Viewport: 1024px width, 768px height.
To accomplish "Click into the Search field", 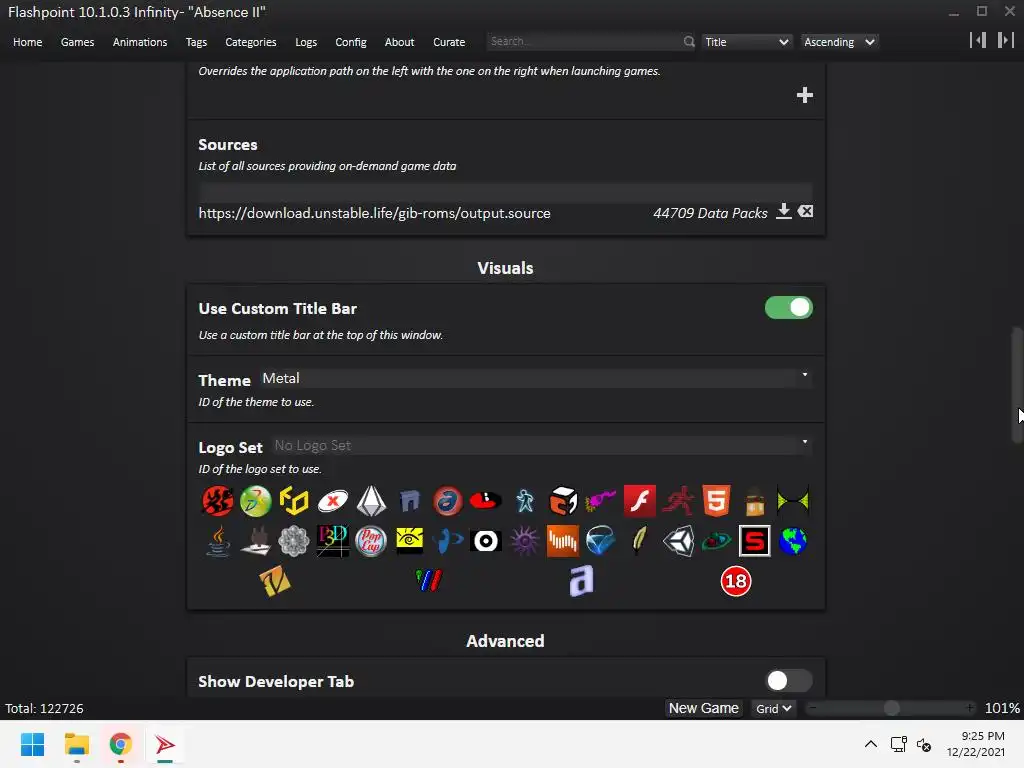I will coord(584,42).
